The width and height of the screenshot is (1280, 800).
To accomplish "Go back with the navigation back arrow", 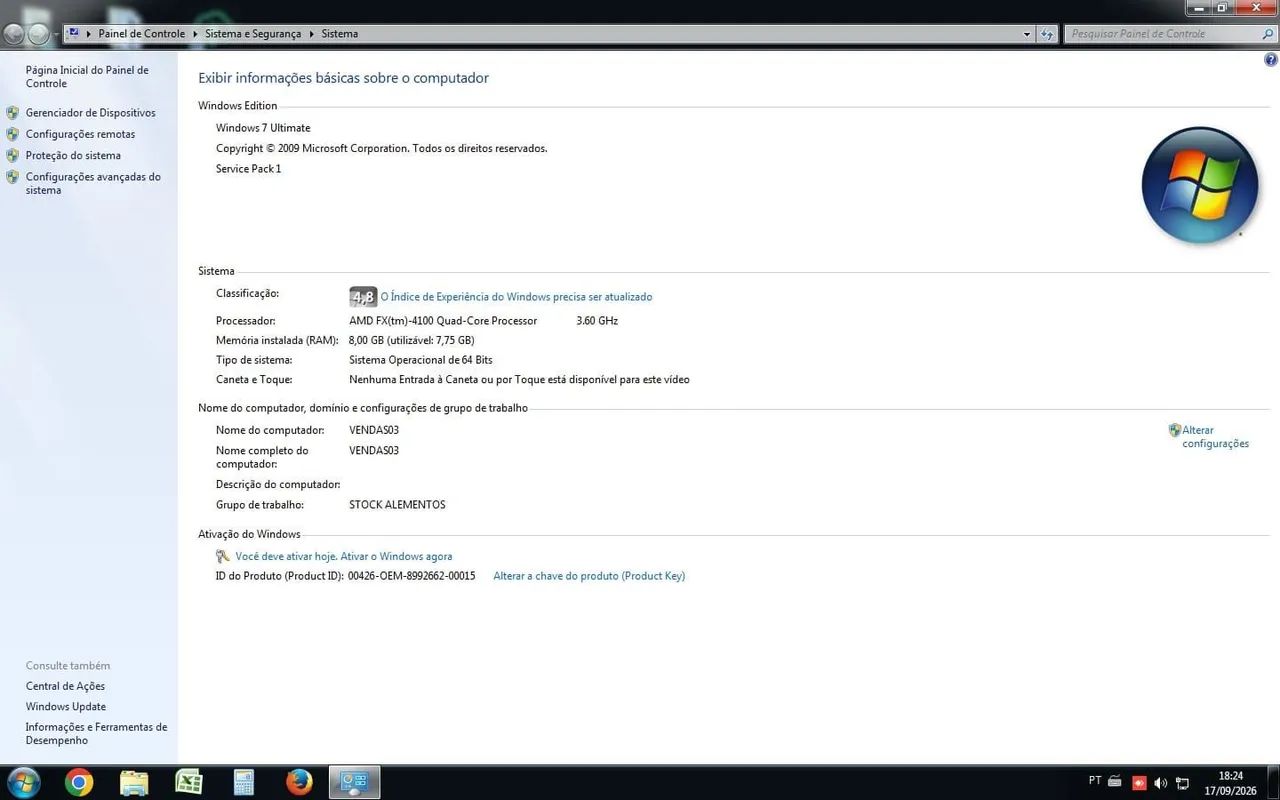I will (x=14, y=34).
